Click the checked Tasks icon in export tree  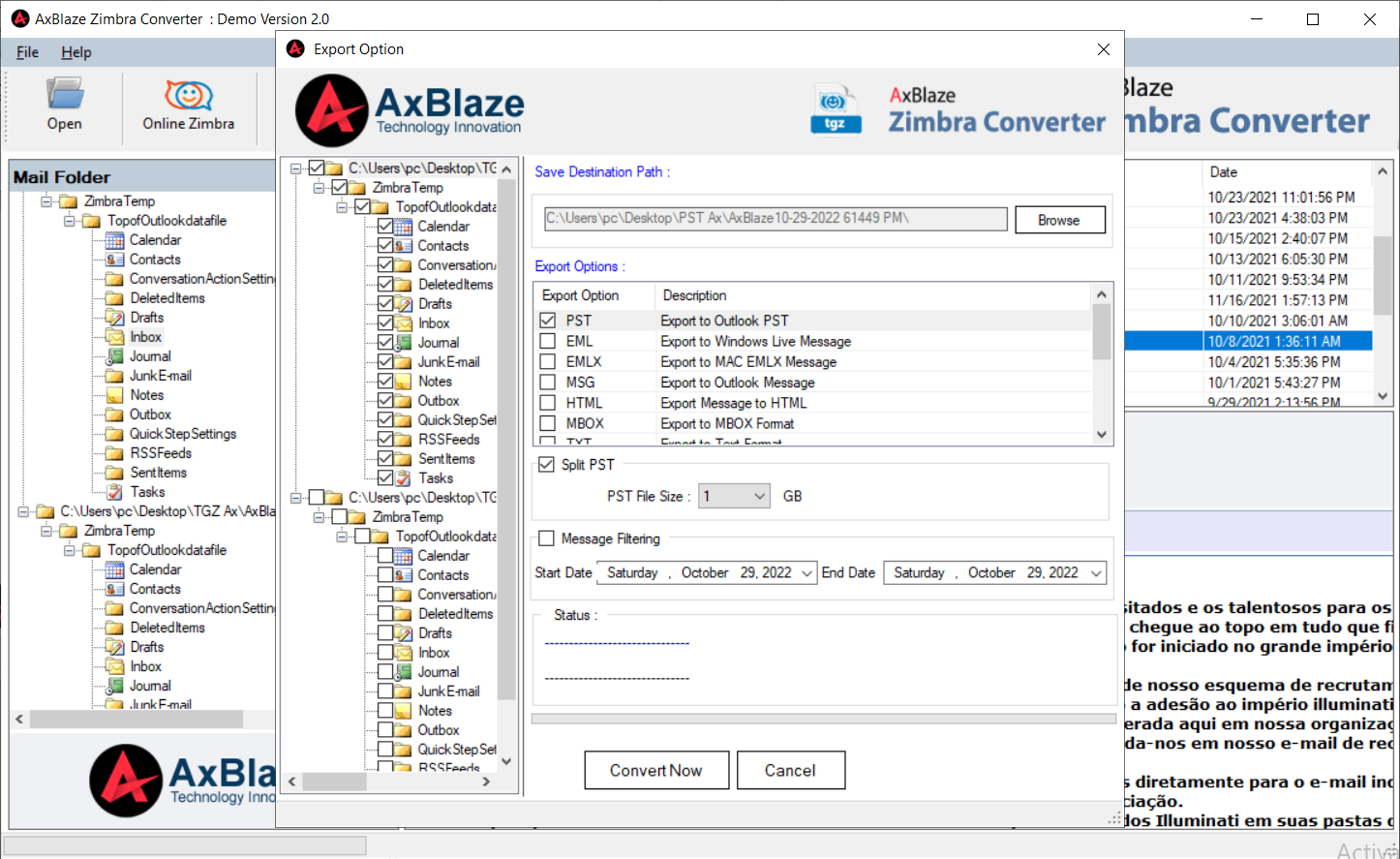coord(403,478)
